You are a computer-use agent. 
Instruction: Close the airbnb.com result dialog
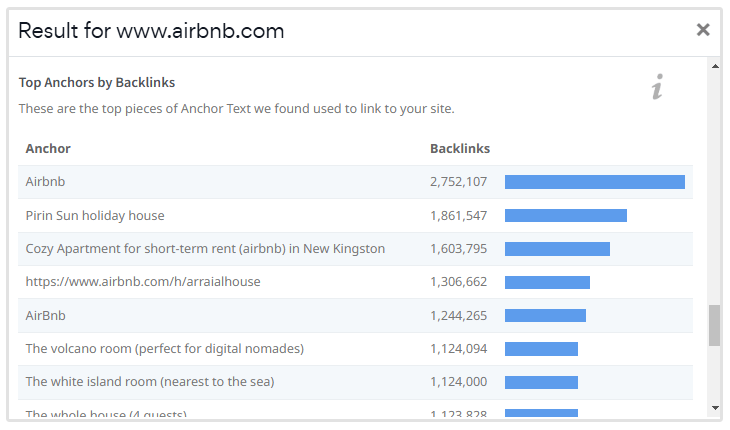(703, 30)
